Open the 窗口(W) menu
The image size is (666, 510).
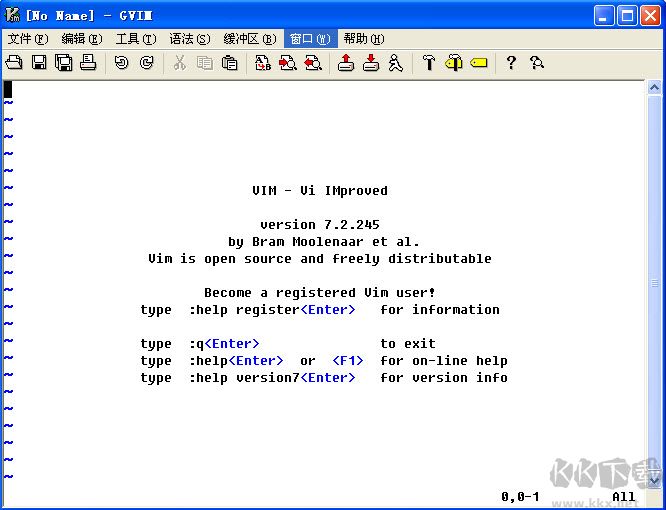click(310, 39)
